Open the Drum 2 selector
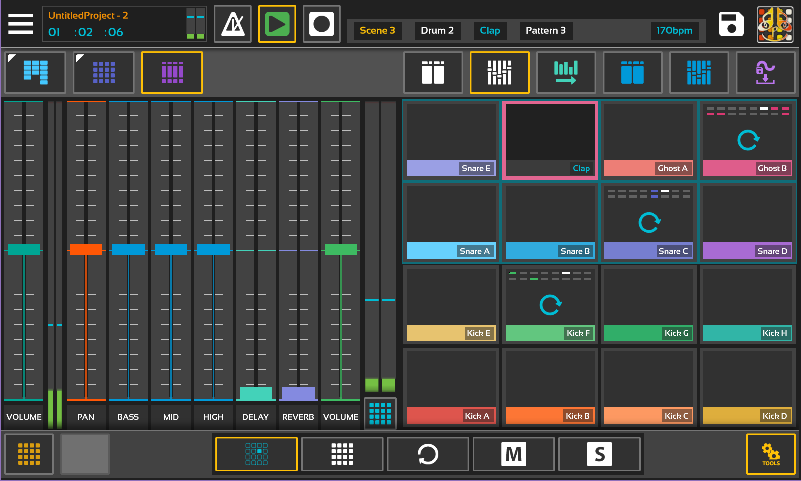 437,31
